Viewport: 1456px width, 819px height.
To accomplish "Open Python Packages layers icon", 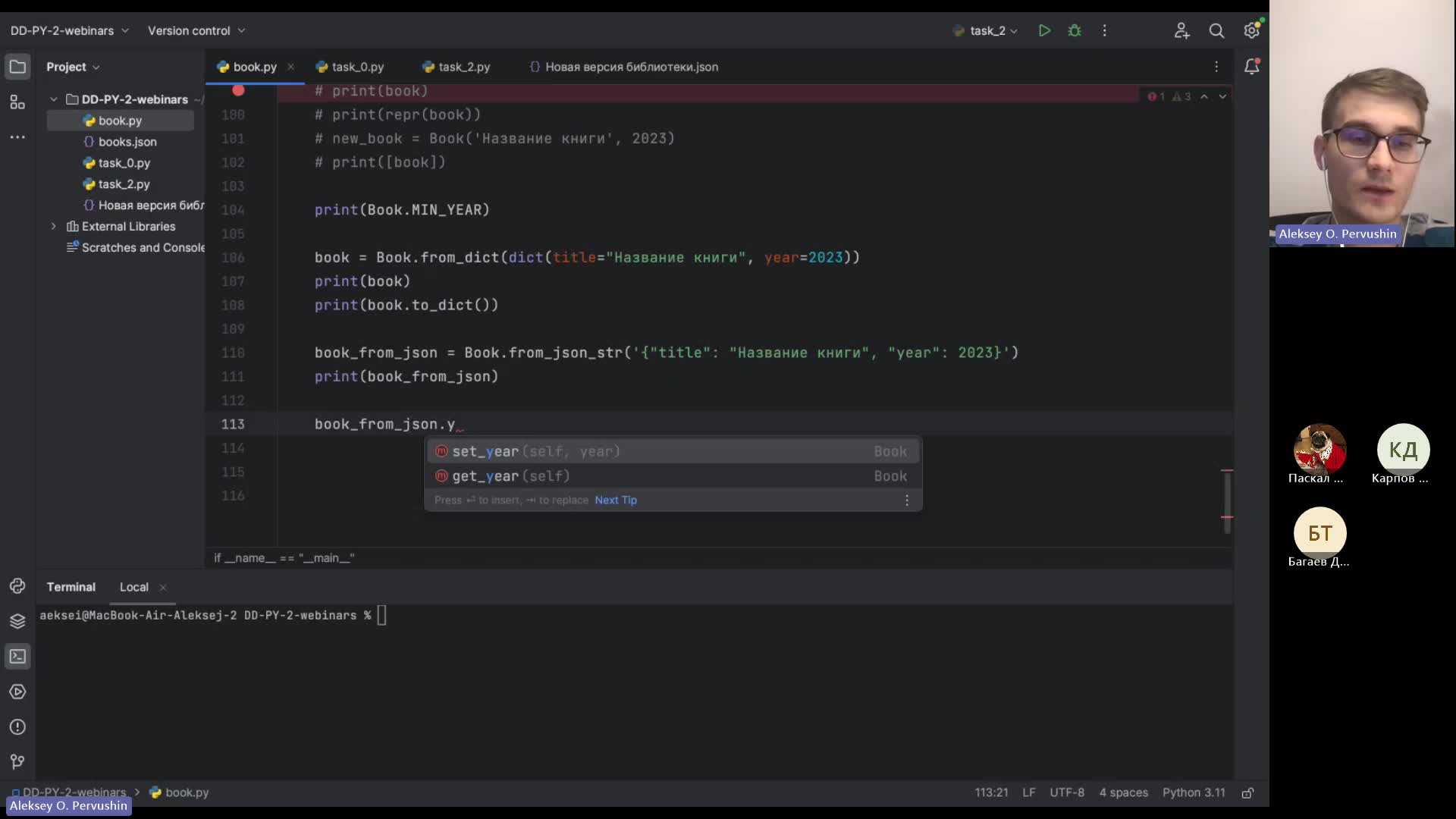I will pos(17,621).
